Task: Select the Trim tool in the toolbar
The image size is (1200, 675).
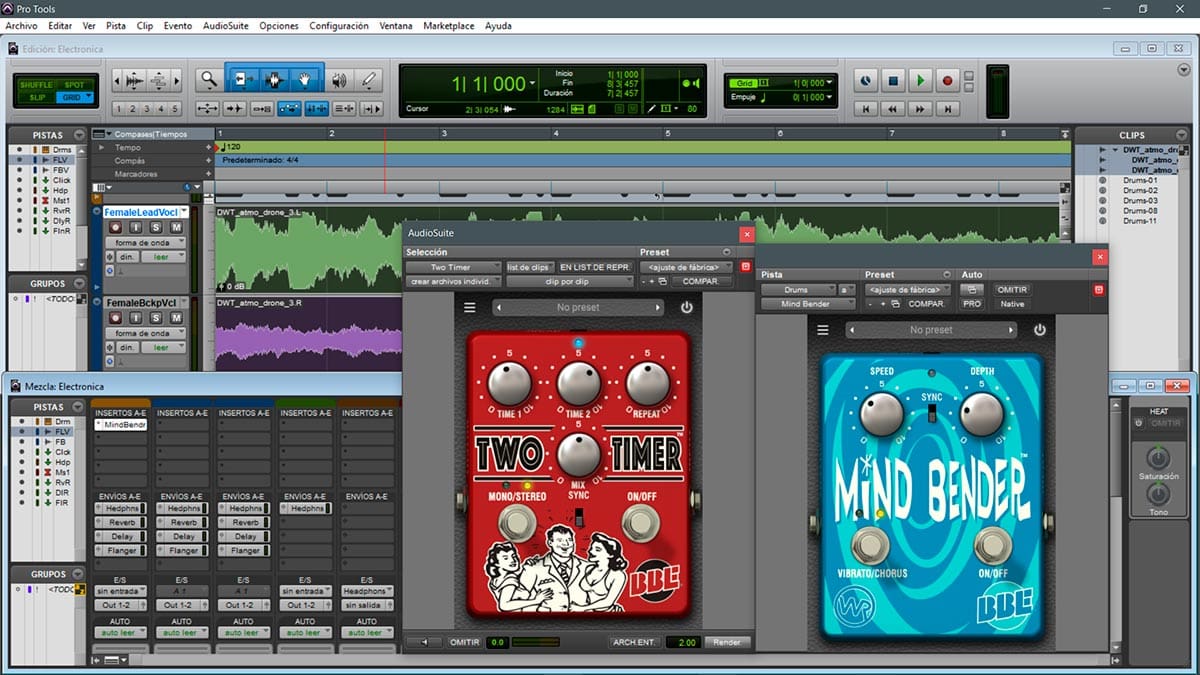Action: (244, 80)
